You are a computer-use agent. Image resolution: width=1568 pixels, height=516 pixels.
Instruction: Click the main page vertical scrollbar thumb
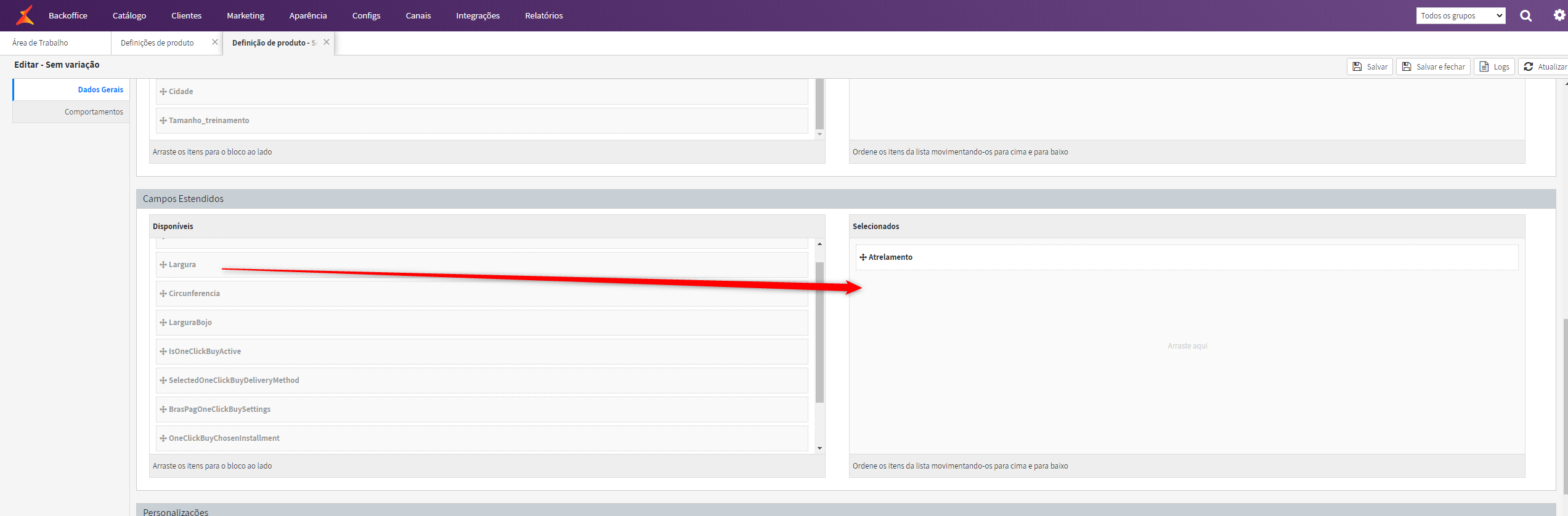[1565, 406]
